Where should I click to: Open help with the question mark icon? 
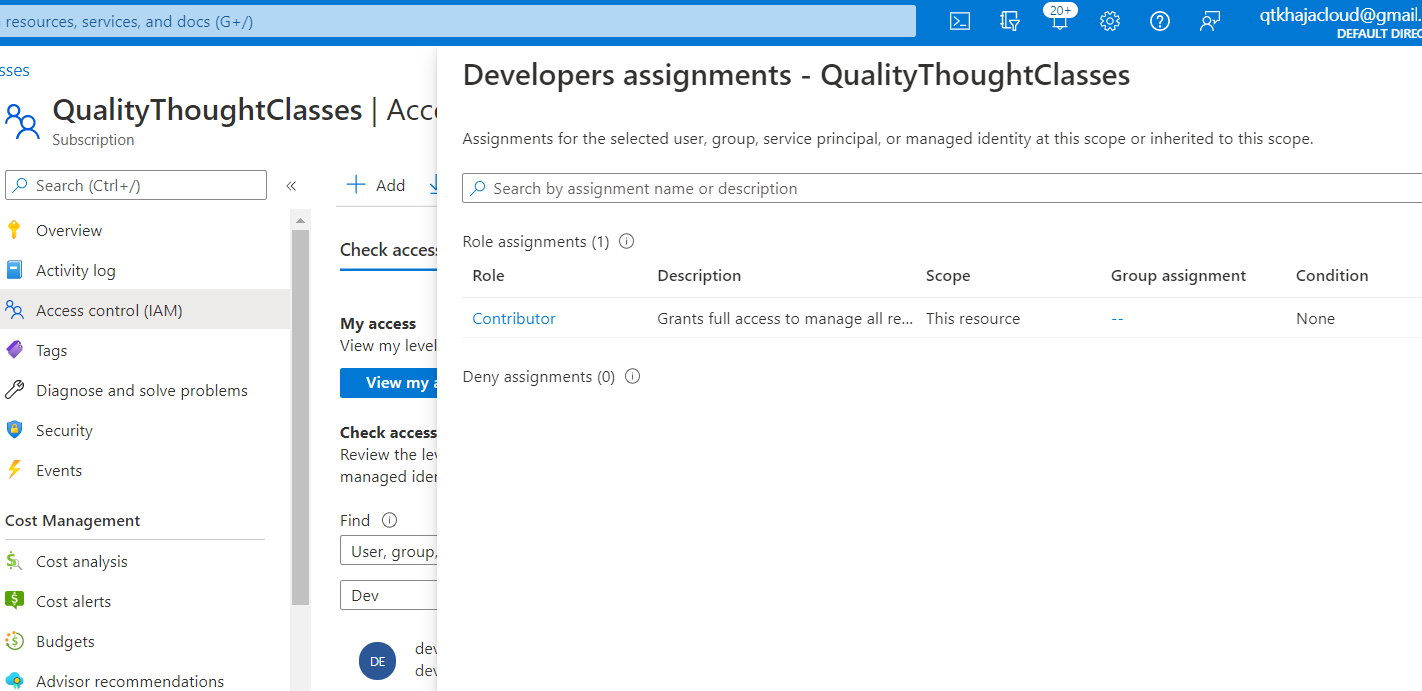(x=1159, y=20)
